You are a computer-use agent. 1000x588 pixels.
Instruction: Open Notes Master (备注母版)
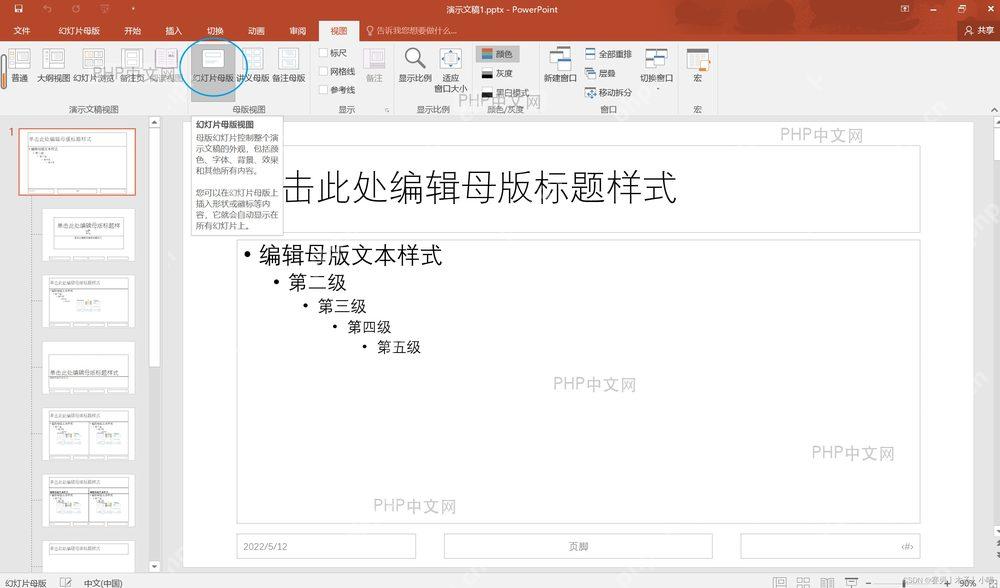(x=288, y=66)
